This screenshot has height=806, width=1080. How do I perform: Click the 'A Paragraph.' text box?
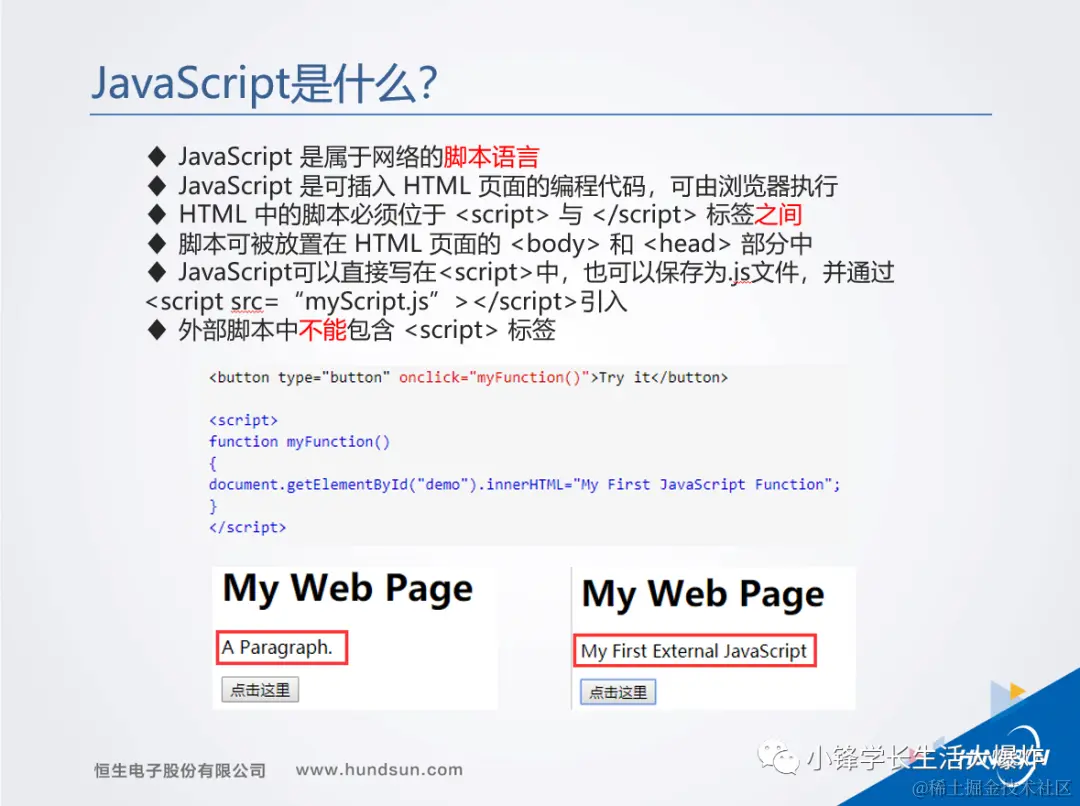(x=282, y=648)
